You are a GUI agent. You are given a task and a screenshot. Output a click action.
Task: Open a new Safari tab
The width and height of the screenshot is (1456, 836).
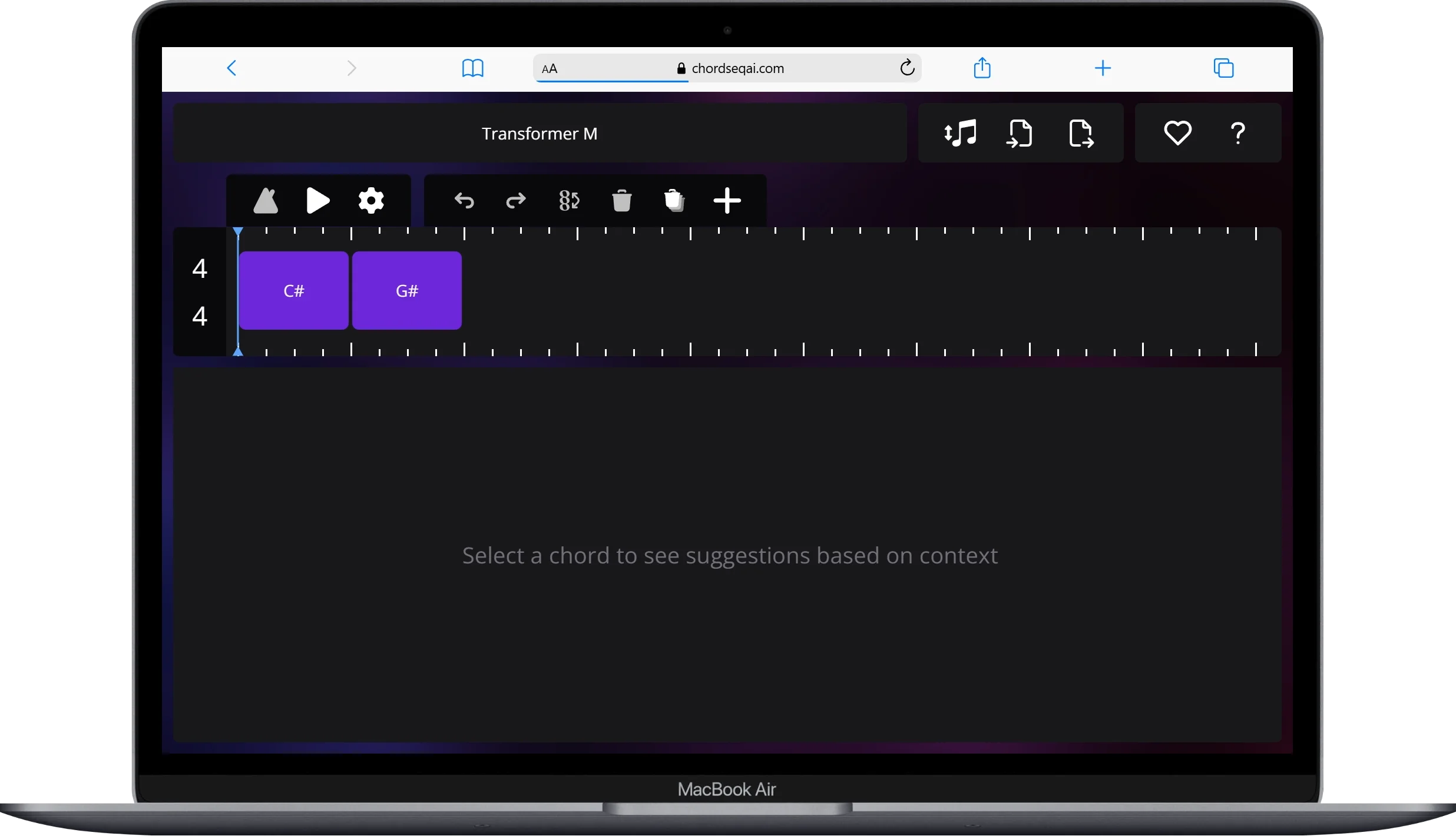1103,68
